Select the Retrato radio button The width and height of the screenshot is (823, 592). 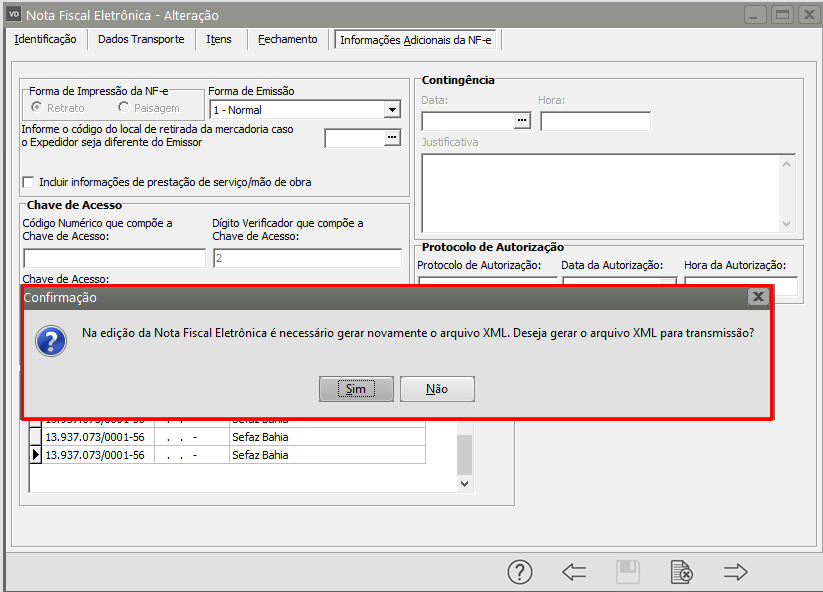tap(37, 108)
